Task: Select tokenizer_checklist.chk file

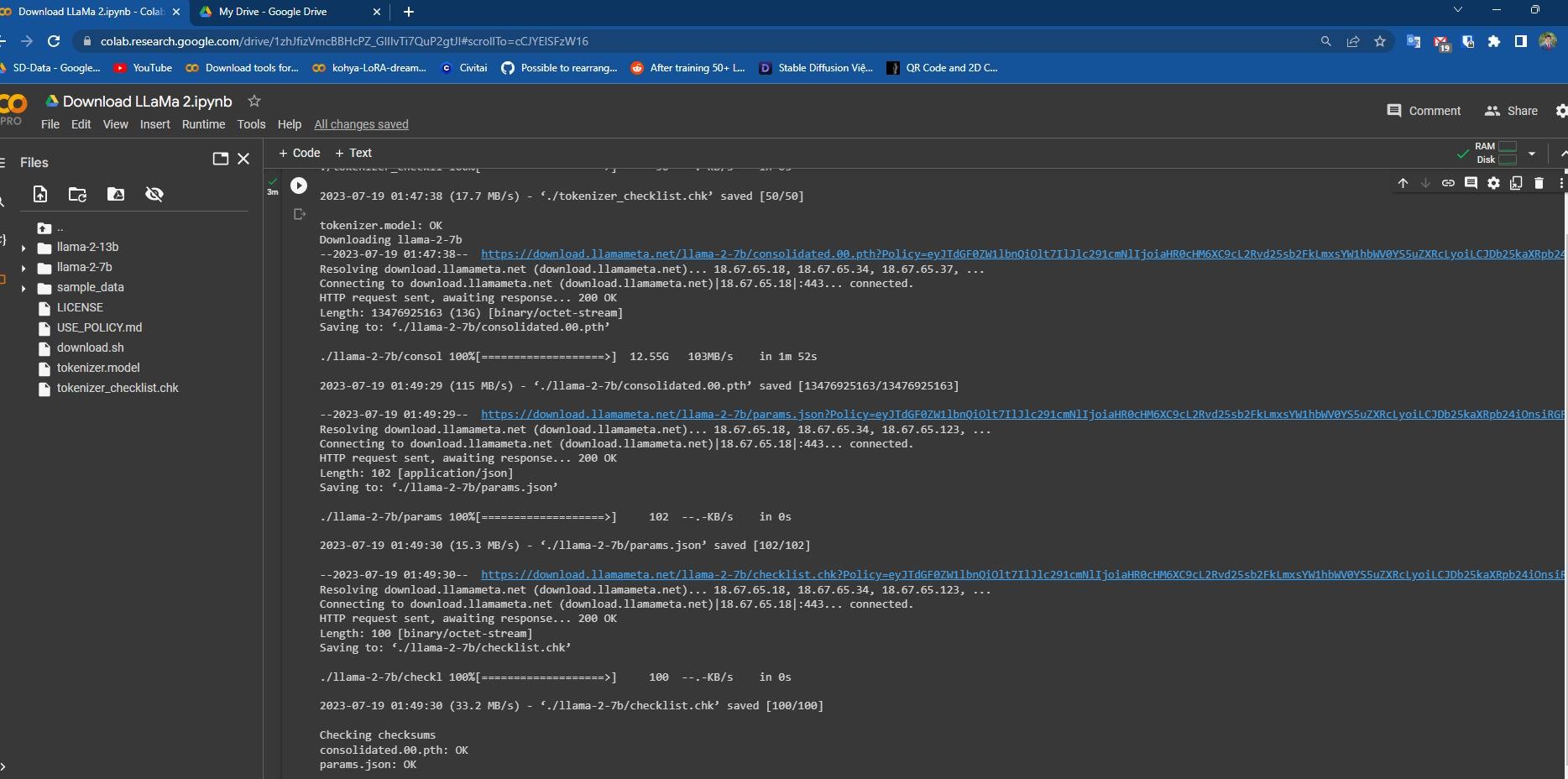Action: point(118,388)
